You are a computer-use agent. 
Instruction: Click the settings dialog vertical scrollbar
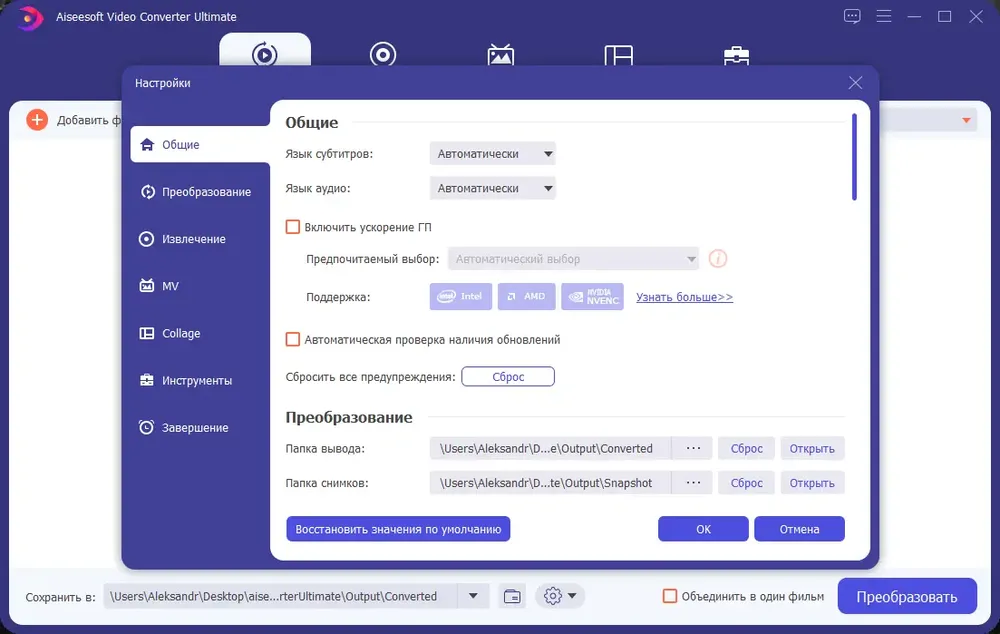coord(854,157)
